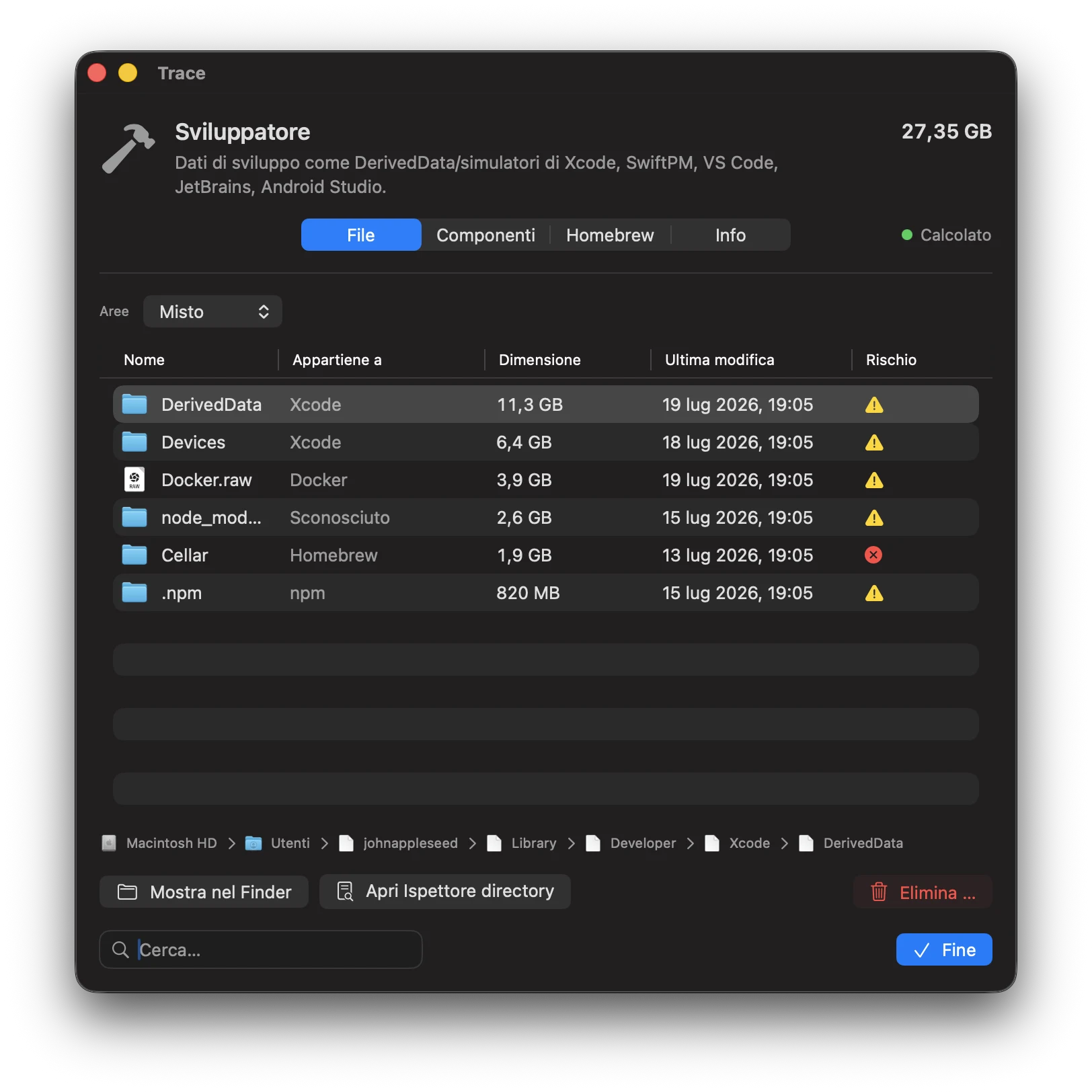Open the Info tab
This screenshot has height=1092, width=1092.
click(730, 235)
